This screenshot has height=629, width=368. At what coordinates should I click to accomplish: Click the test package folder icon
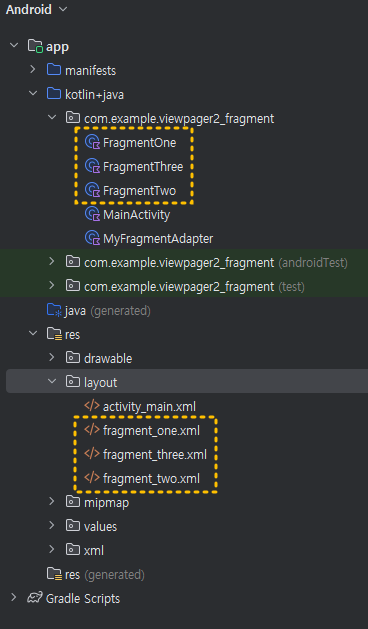[x=73, y=286]
